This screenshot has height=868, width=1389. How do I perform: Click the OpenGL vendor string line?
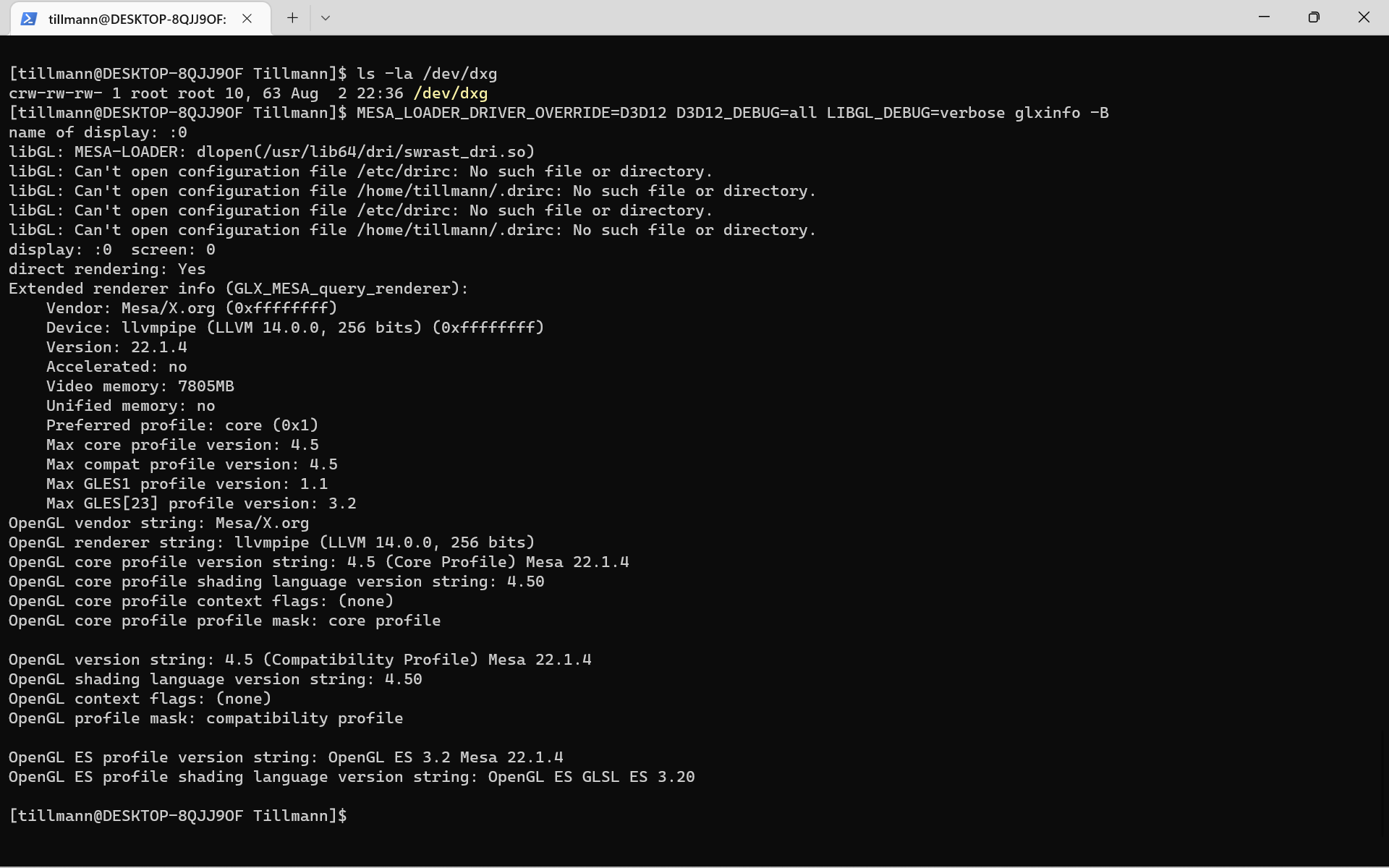[x=158, y=523]
